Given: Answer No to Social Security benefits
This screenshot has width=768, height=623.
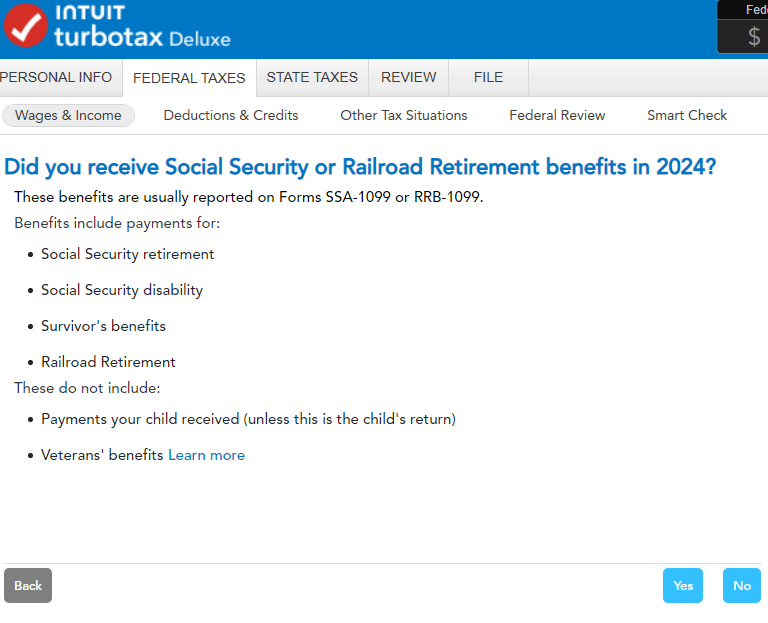Looking at the screenshot, I should click(x=741, y=585).
